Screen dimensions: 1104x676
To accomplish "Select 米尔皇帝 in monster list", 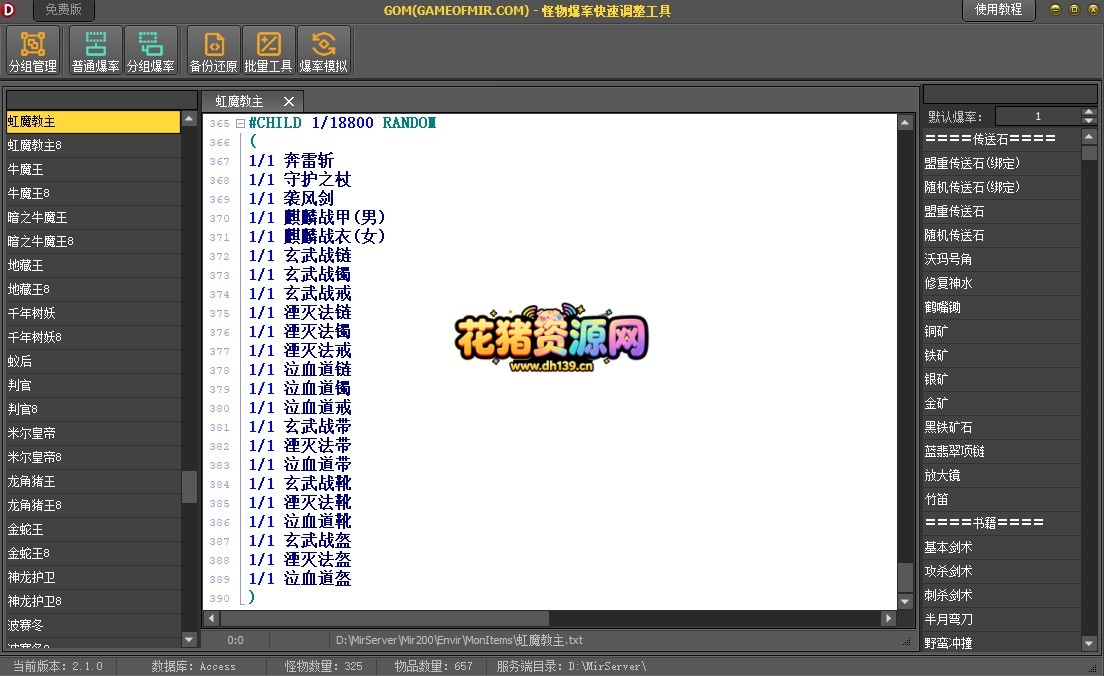I will click(93, 433).
